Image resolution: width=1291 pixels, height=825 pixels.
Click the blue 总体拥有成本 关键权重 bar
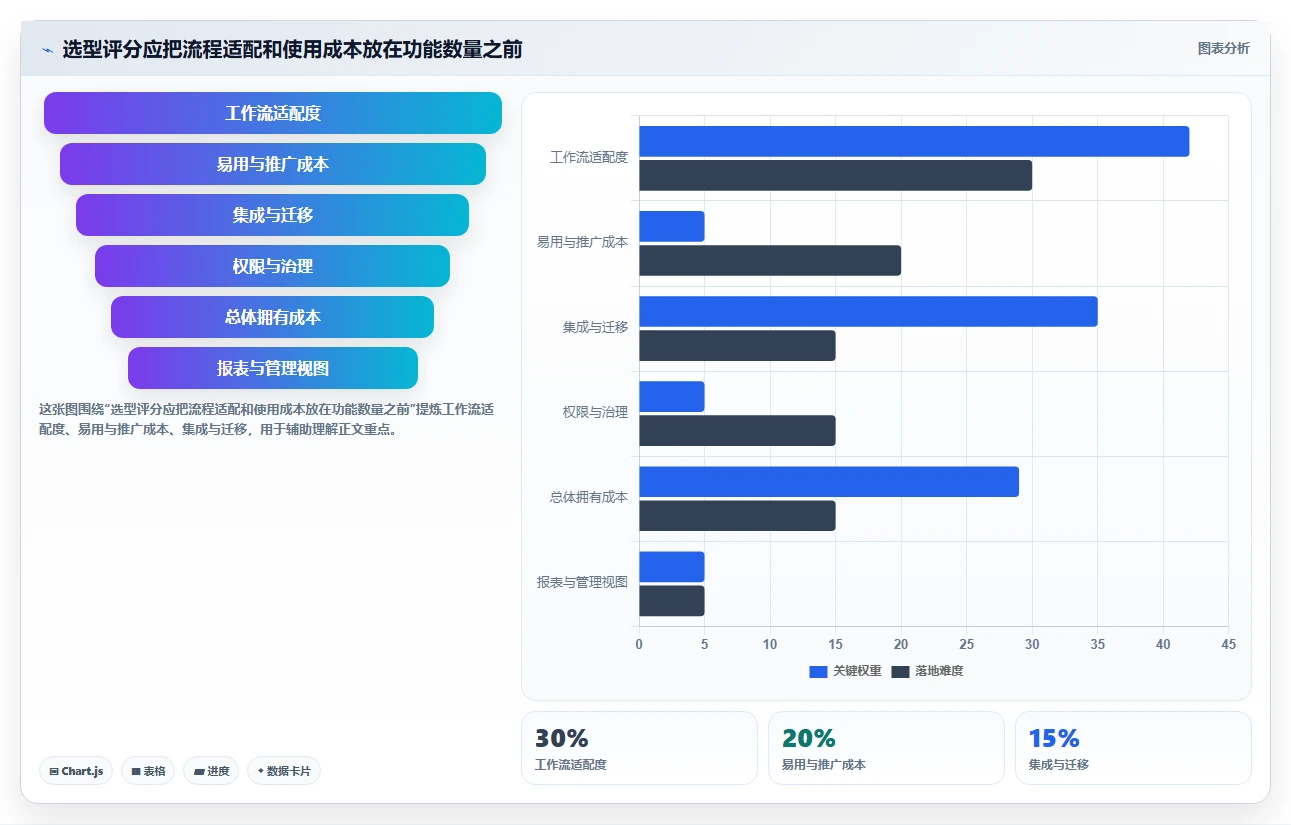click(829, 481)
